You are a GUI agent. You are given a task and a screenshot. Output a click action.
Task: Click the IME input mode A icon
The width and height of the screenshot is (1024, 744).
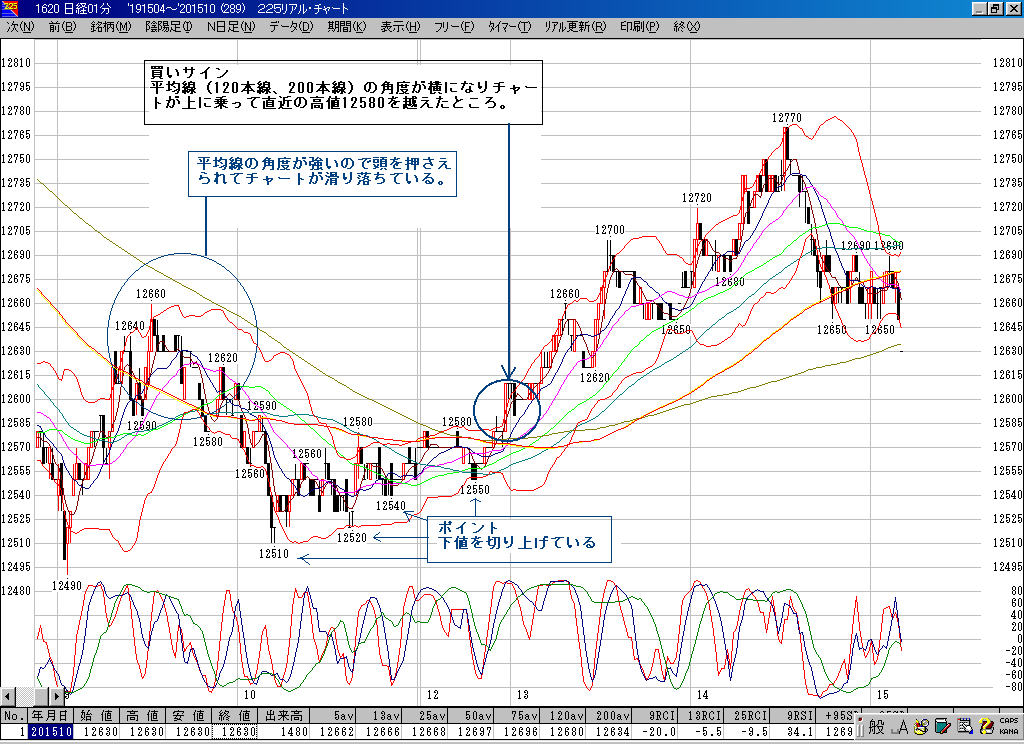click(x=899, y=727)
